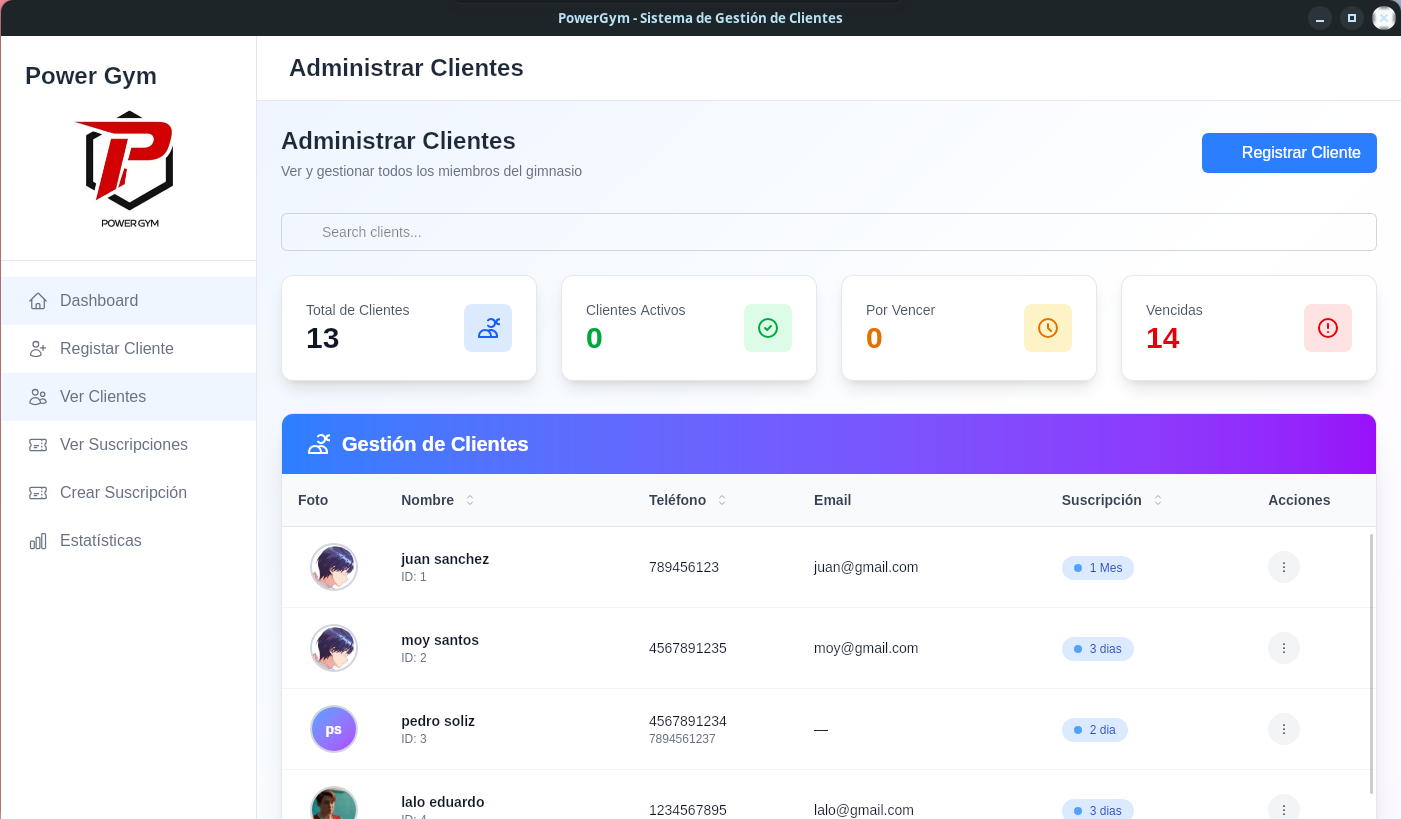Click the phone number 789456123
The image size is (1401, 819).
click(684, 567)
